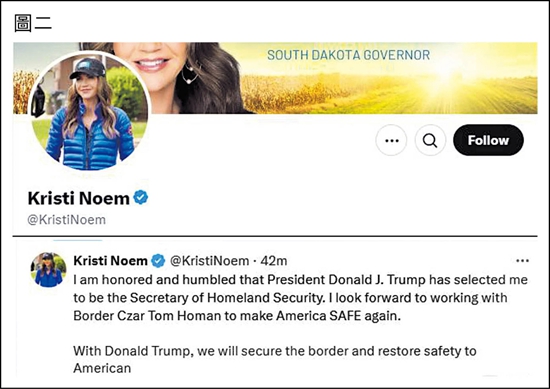This screenshot has height=389, width=550.
Task: Open the small avatar next to the tweet
Action: [48, 269]
